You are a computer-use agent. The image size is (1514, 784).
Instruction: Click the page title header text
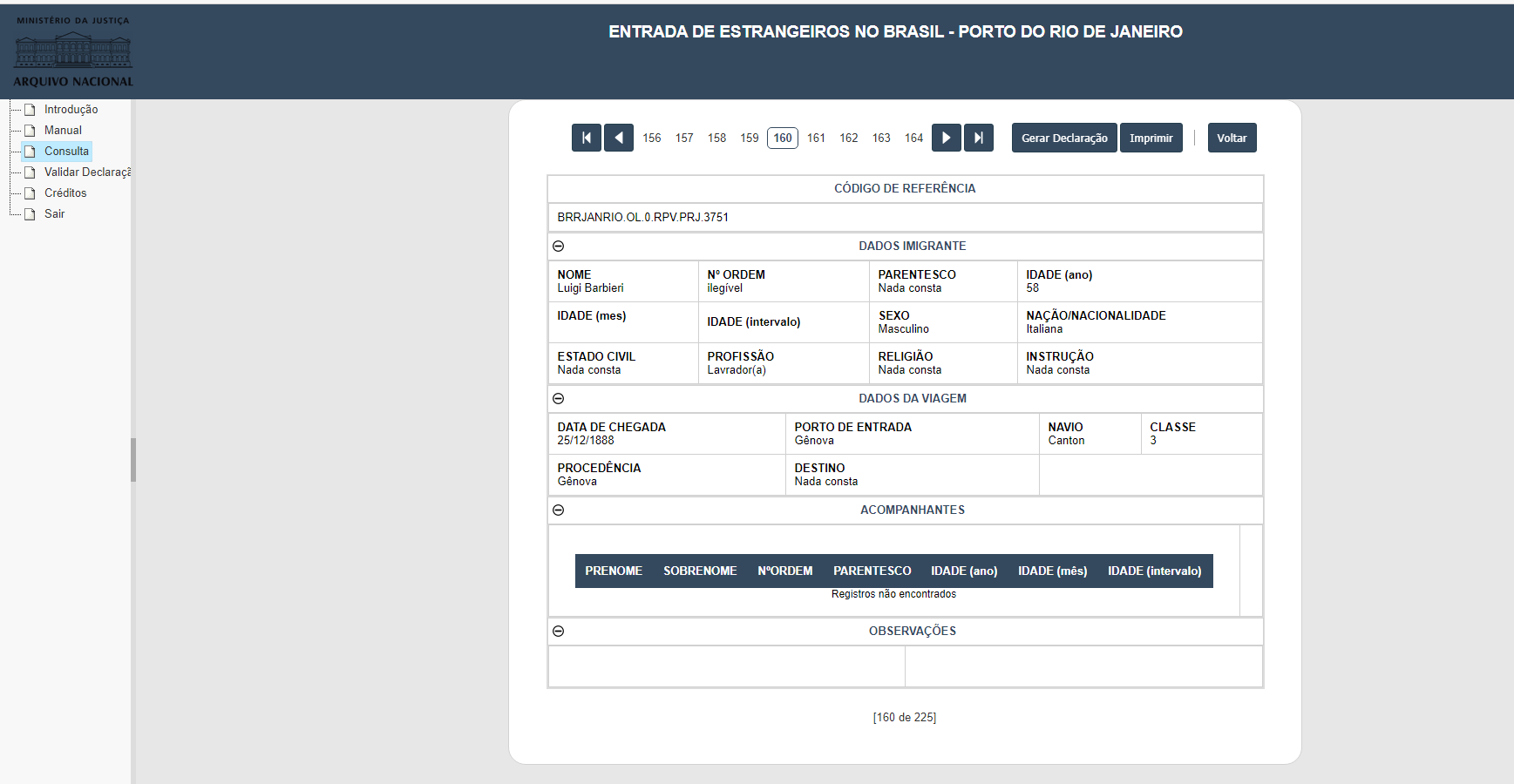pyautogui.click(x=895, y=32)
